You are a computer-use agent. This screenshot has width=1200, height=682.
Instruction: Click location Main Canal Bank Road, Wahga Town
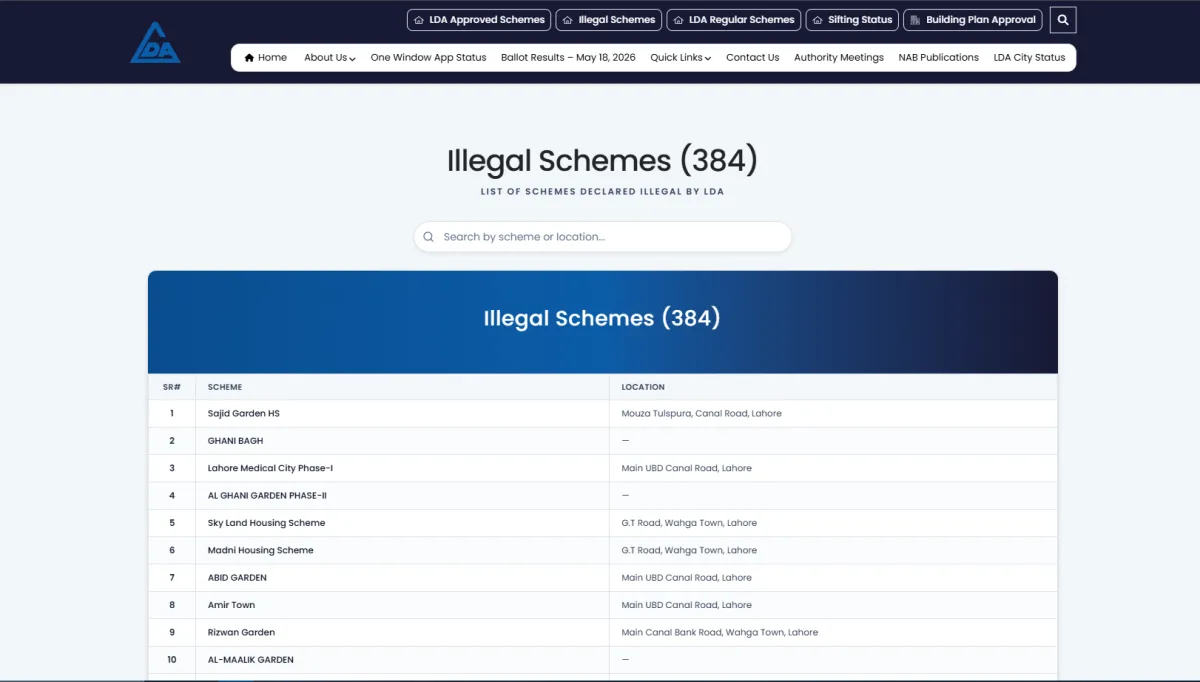(x=719, y=632)
